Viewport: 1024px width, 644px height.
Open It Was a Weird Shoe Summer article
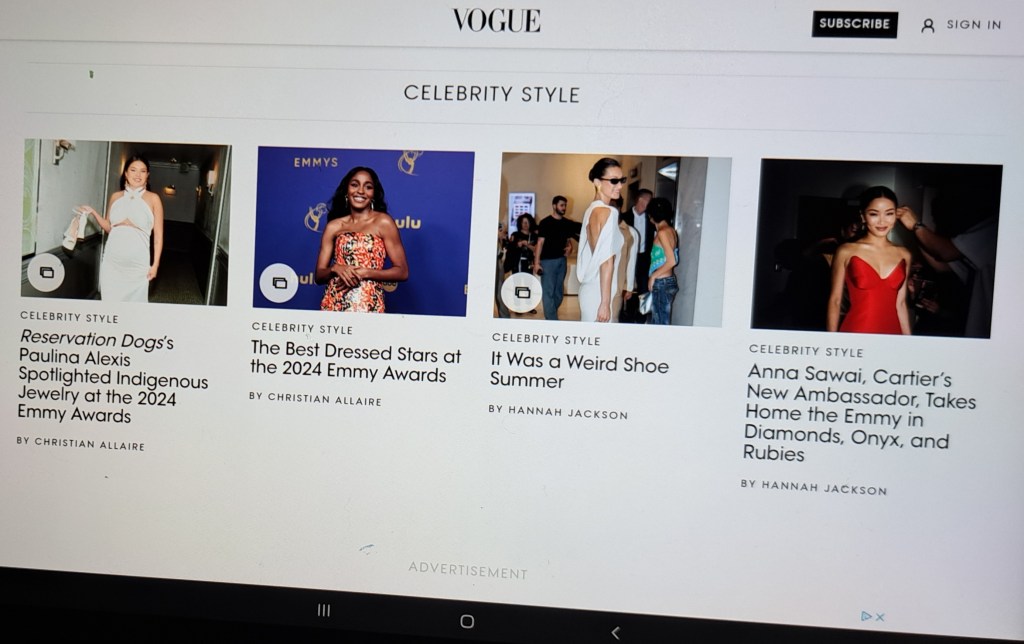[579, 370]
